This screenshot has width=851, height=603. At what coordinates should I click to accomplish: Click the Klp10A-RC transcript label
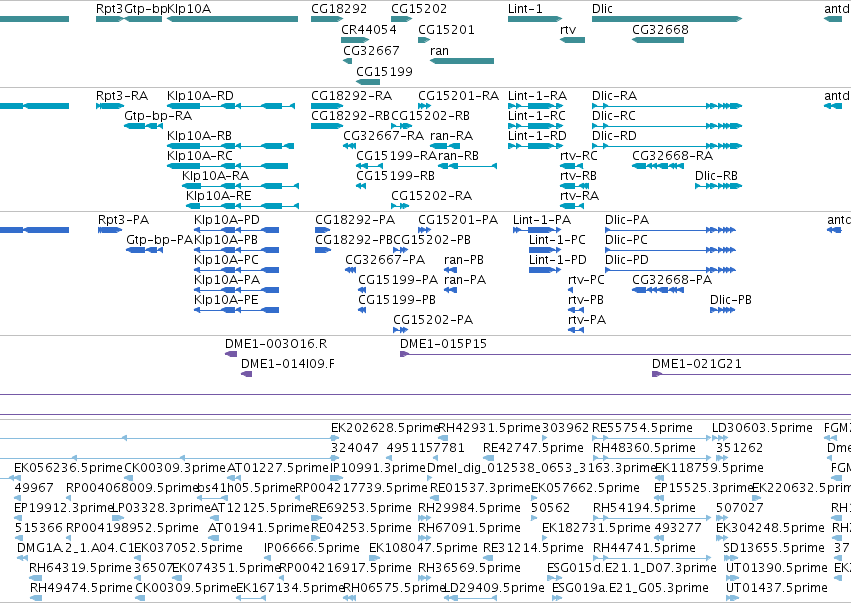[x=200, y=156]
